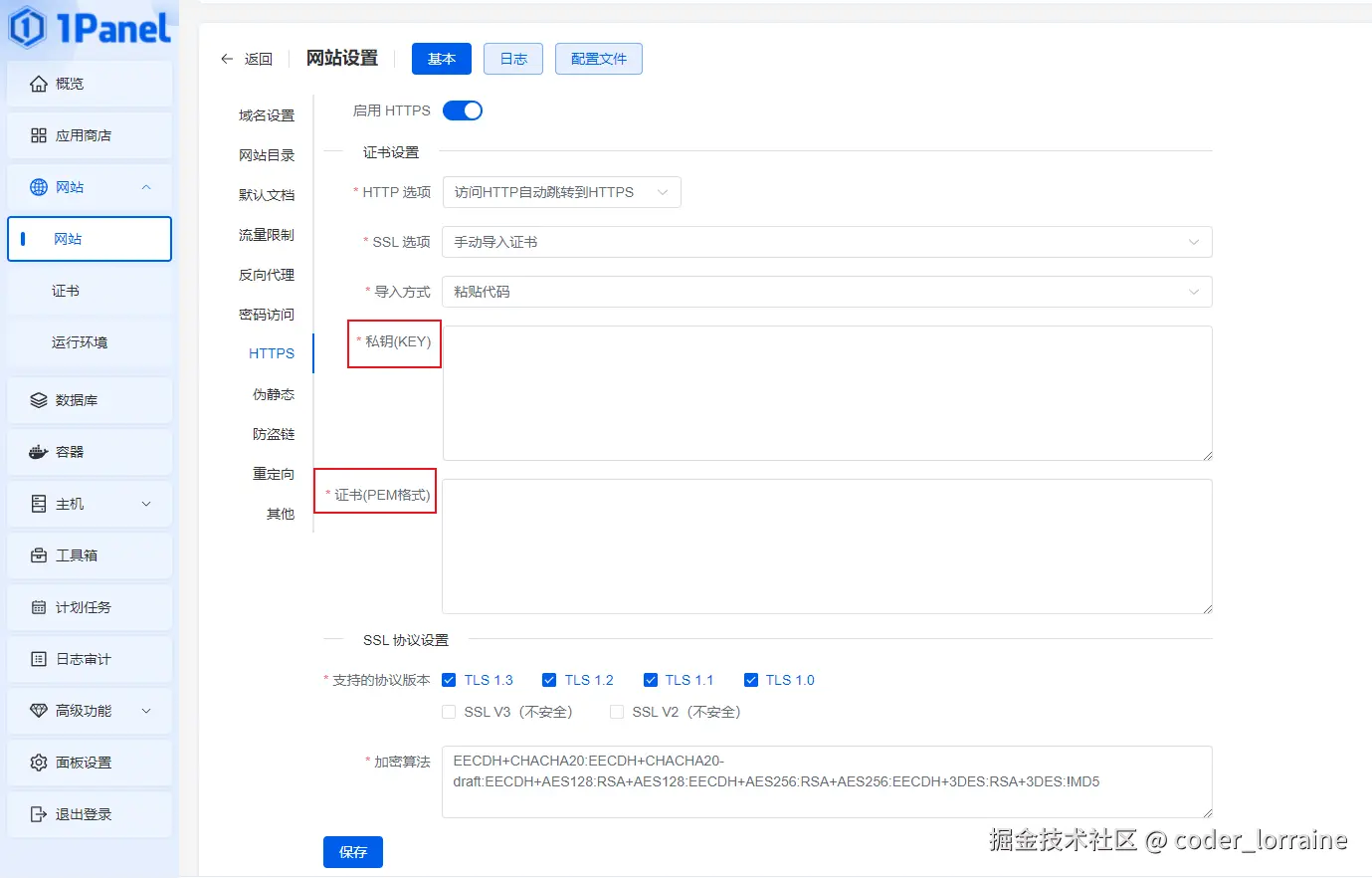Click the list icon for 日志审计
The width and height of the screenshot is (1372, 878).
39,659
